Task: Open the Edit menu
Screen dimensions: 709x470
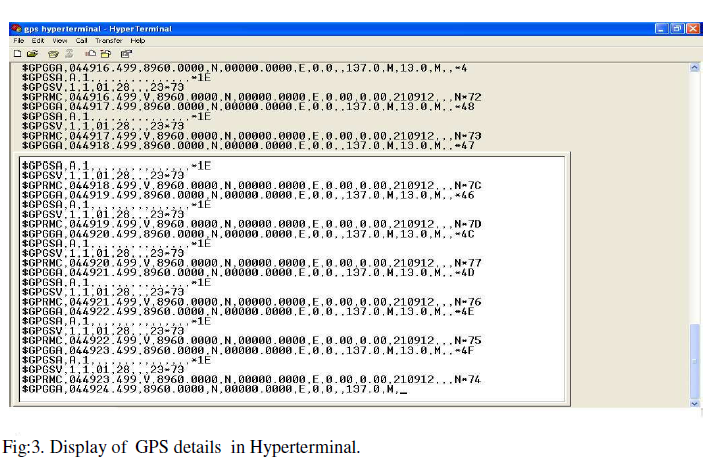Action: tap(38, 41)
